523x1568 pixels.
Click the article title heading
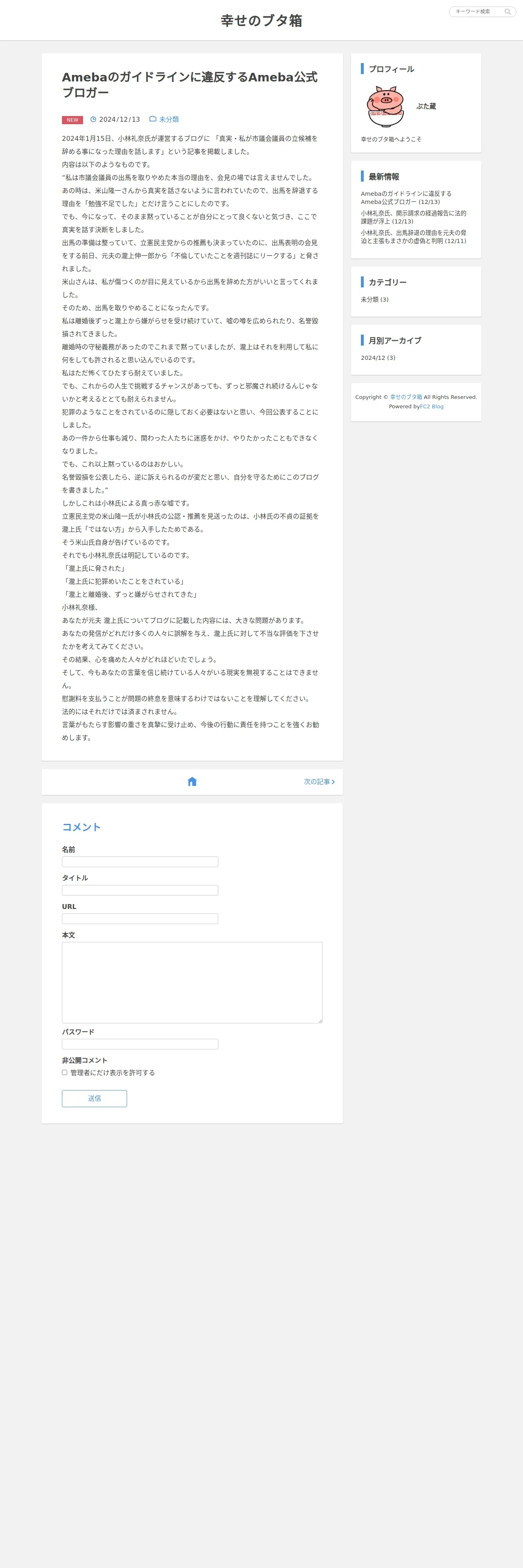tap(189, 85)
